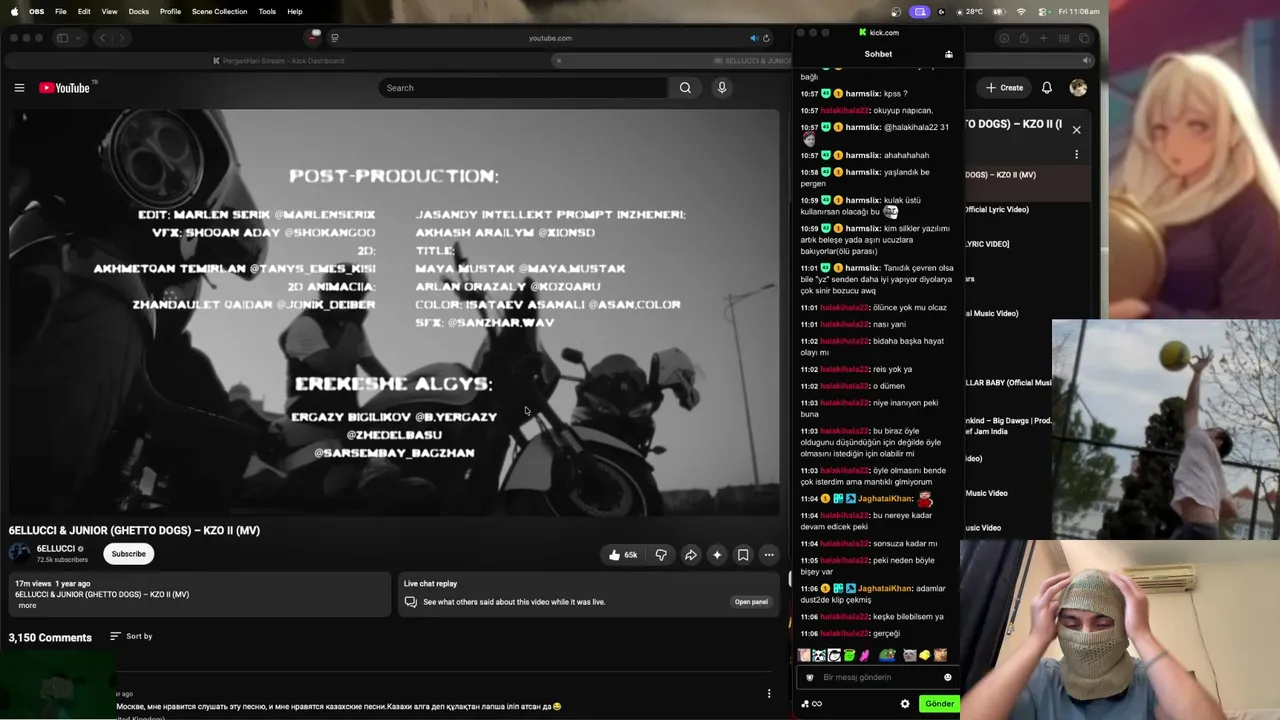Click the Sohbet chat header
Viewport: 1280px width, 720px height.
pyautogui.click(x=878, y=54)
